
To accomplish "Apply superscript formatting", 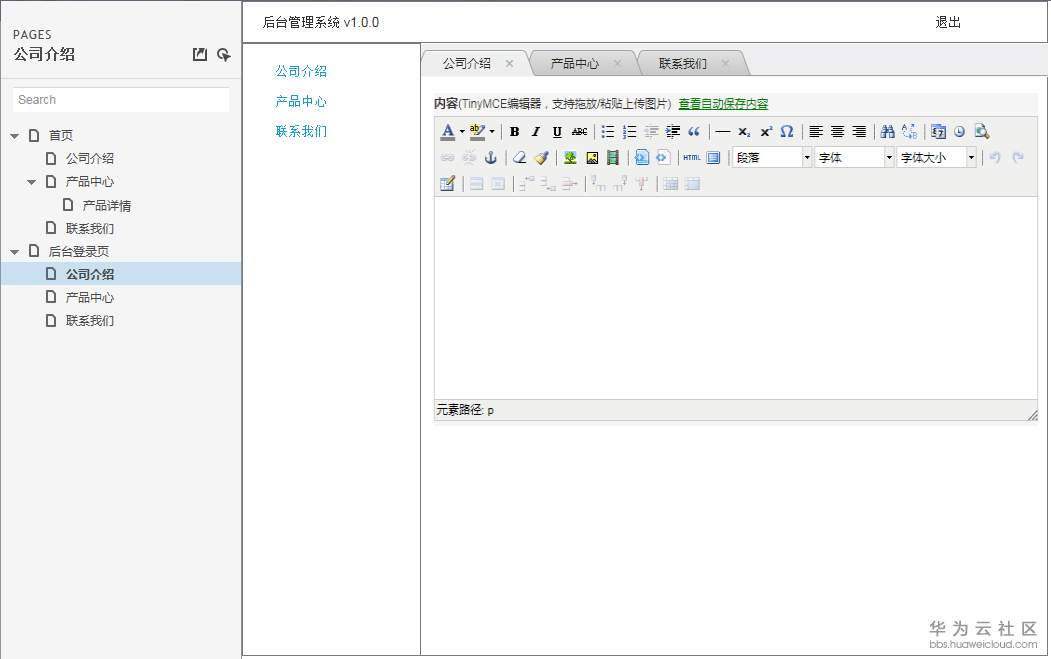I will click(x=765, y=132).
